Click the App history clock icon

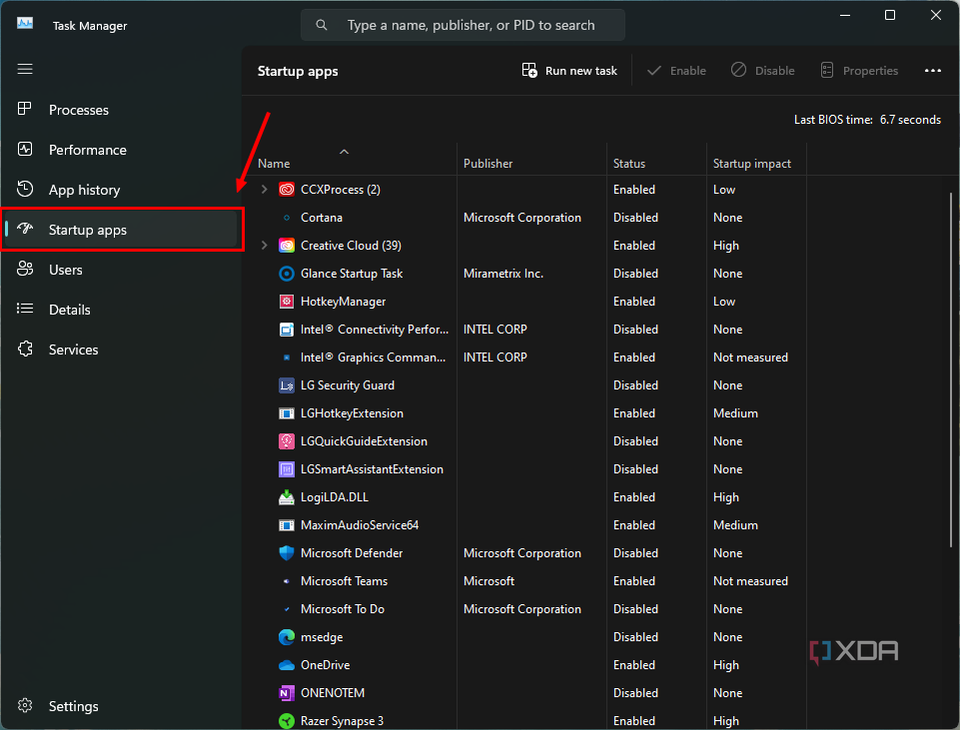[x=25, y=189]
